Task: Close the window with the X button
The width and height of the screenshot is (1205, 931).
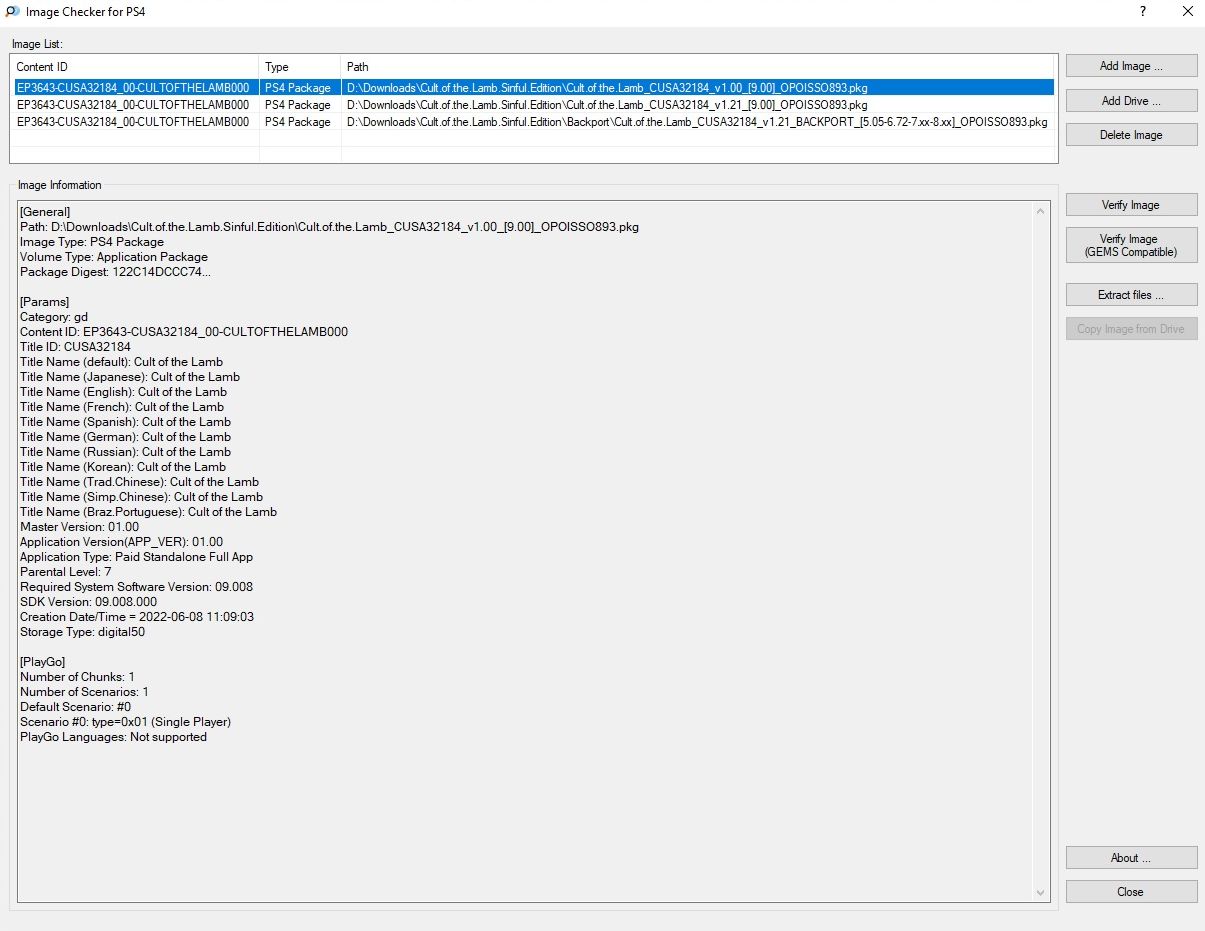Action: (x=1187, y=11)
